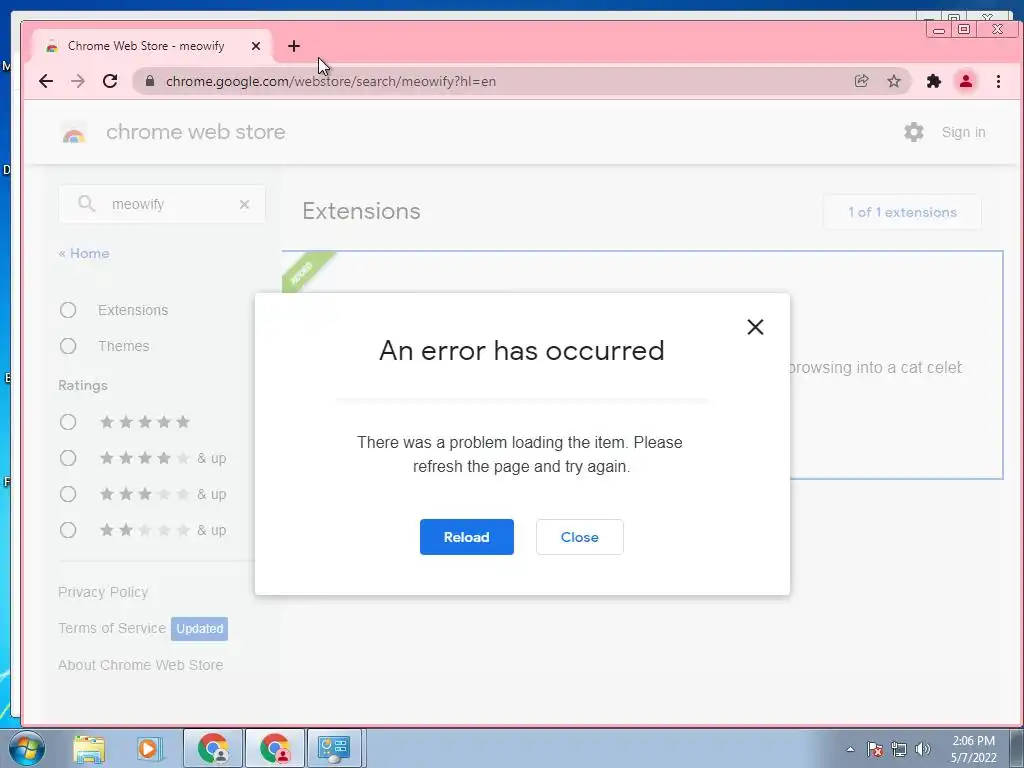Click the search magnifier icon

pyautogui.click(x=86, y=204)
